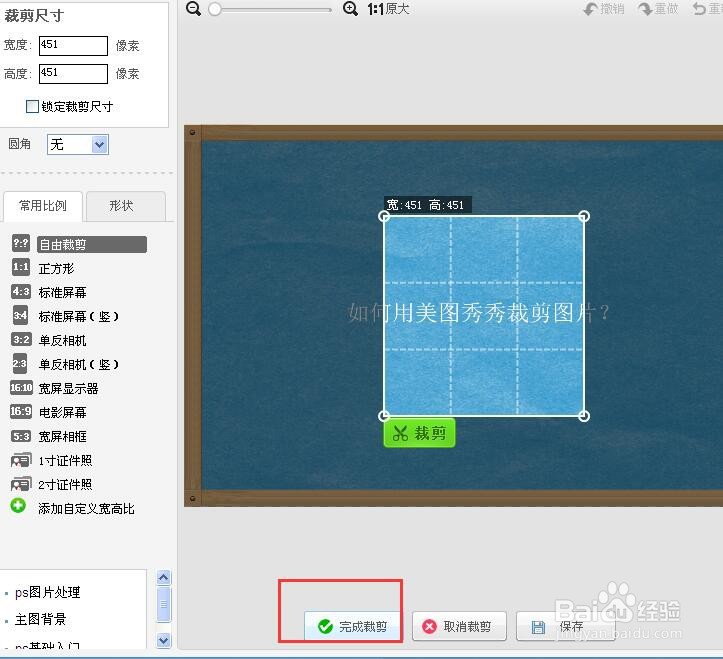
Task: Click the list scrollbar down arrow
Action: 164,640
